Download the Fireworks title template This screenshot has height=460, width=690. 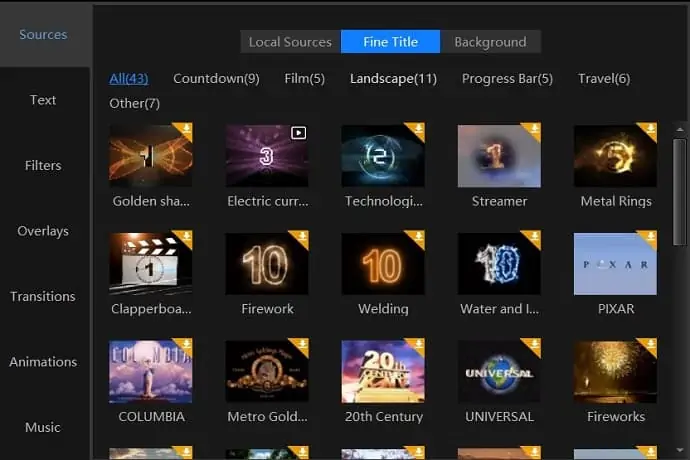[650, 345]
